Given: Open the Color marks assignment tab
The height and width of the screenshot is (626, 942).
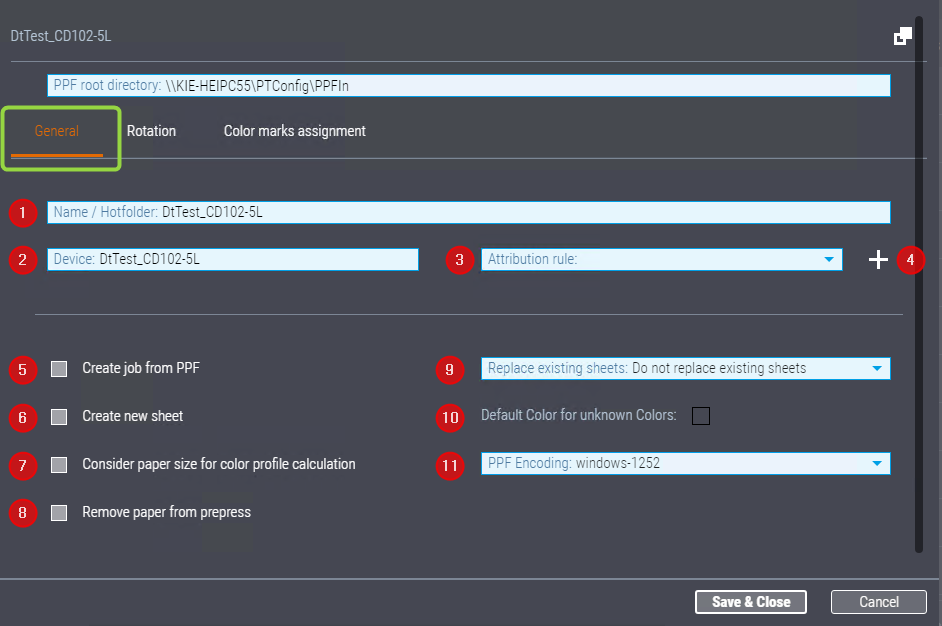Looking at the screenshot, I should 294,130.
